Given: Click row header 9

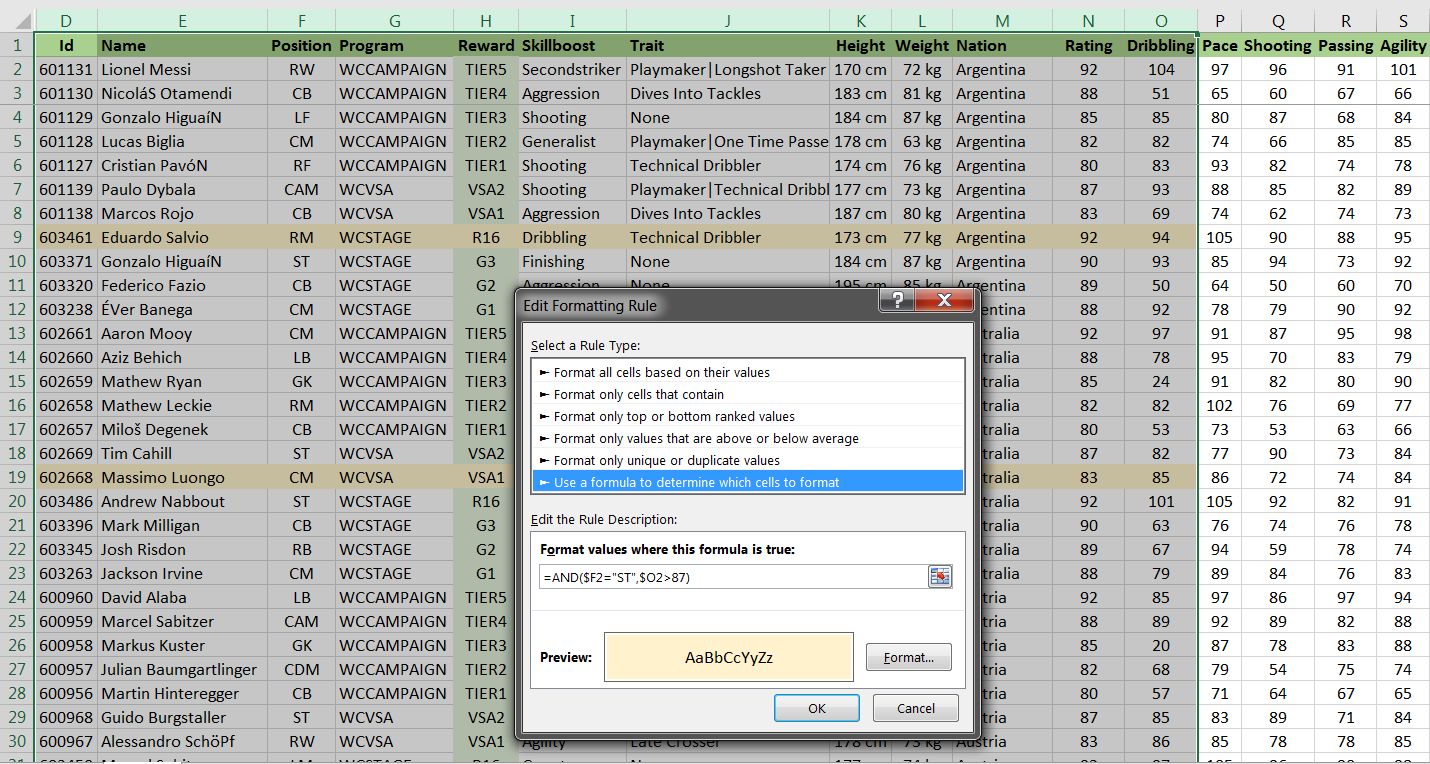Looking at the screenshot, I should [17, 237].
